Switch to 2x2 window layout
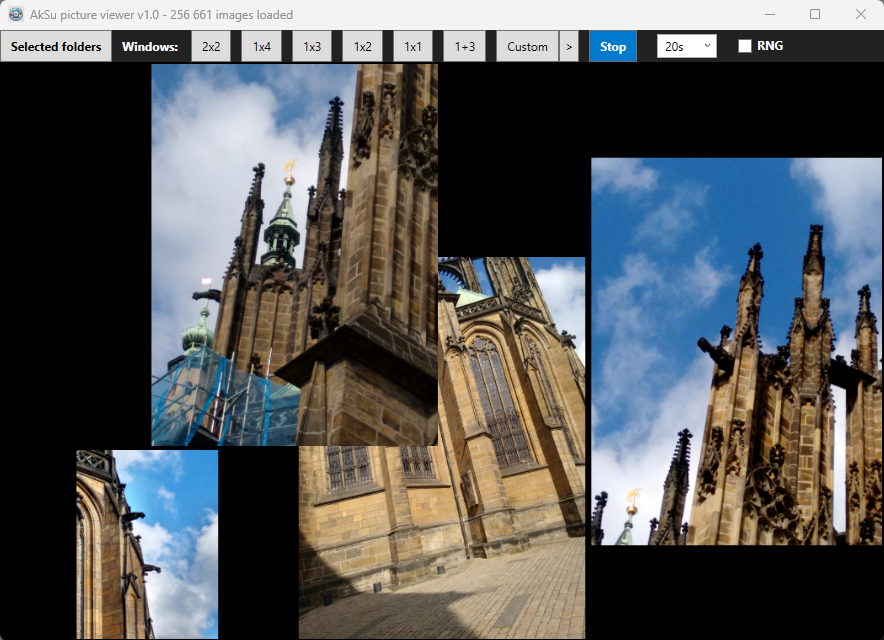 click(211, 47)
